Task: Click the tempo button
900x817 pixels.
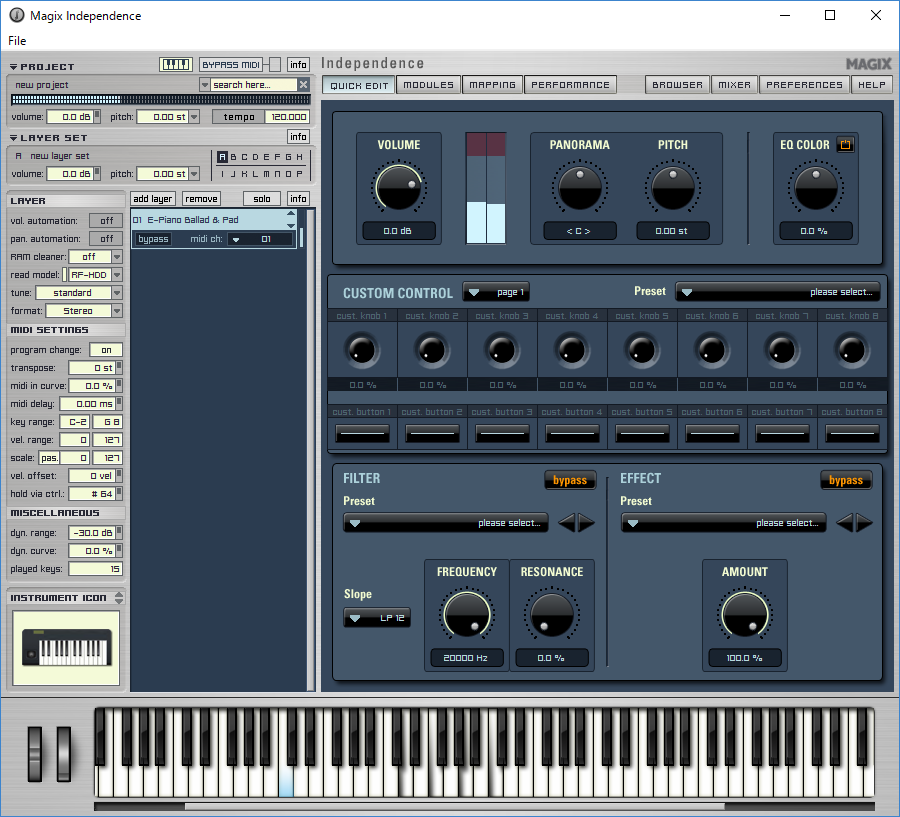Action: [x=239, y=117]
